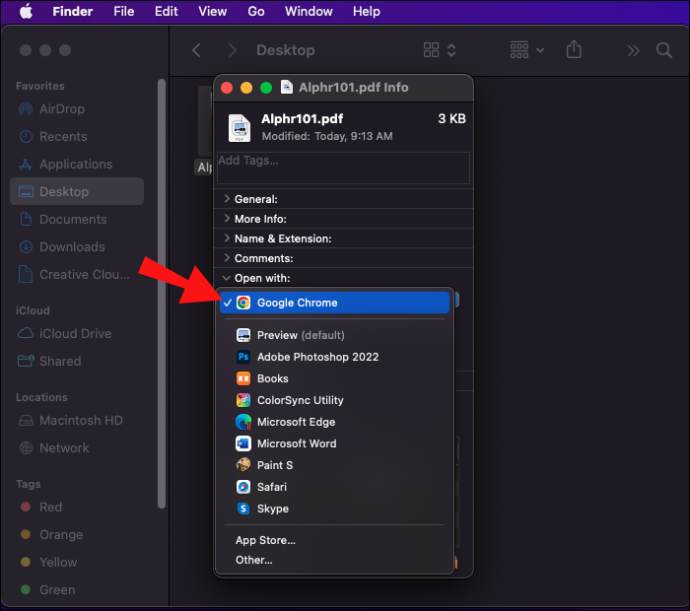Screen dimensions: 690x611
Task: Choose Other… application
Action: click(334, 560)
